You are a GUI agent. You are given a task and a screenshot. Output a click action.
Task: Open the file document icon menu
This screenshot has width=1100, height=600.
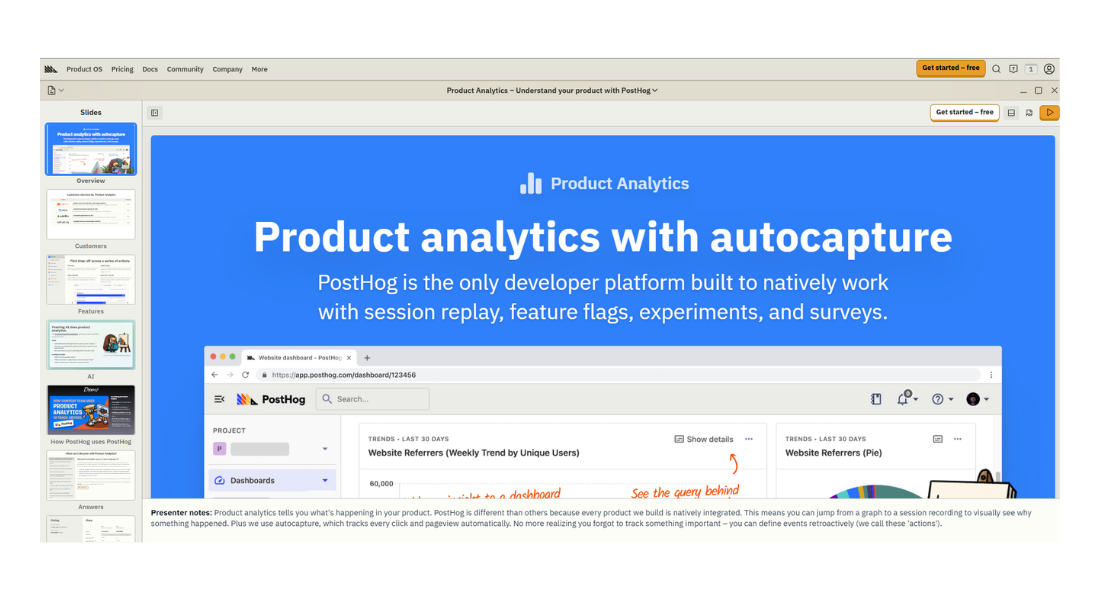[x=55, y=91]
